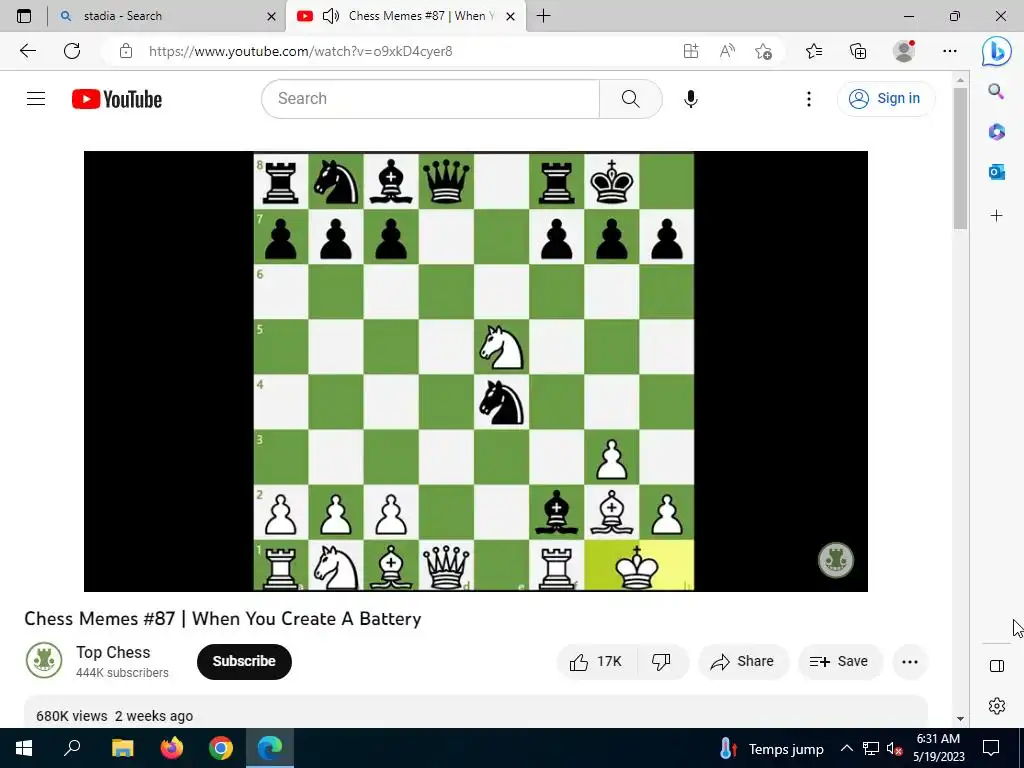
Task: Mute the Chess Memes tab audio icon
Action: coord(331,16)
